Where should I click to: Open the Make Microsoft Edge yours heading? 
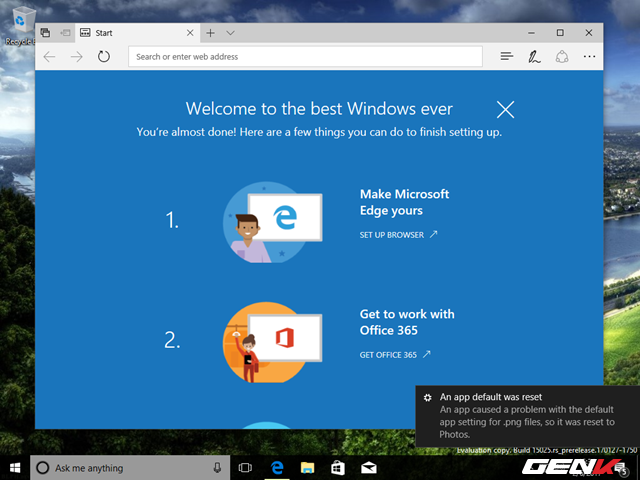click(x=404, y=202)
